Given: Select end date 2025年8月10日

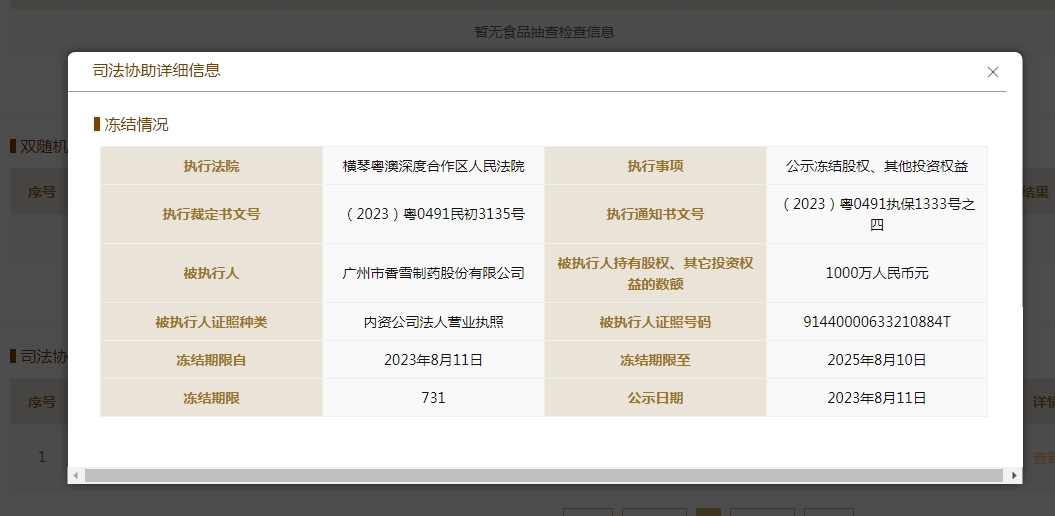Looking at the screenshot, I should tap(877, 360).
